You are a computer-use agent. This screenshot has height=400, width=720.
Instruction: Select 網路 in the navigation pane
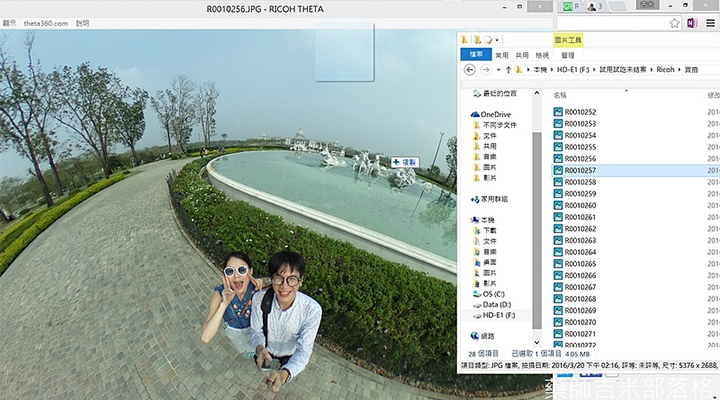tap(487, 336)
